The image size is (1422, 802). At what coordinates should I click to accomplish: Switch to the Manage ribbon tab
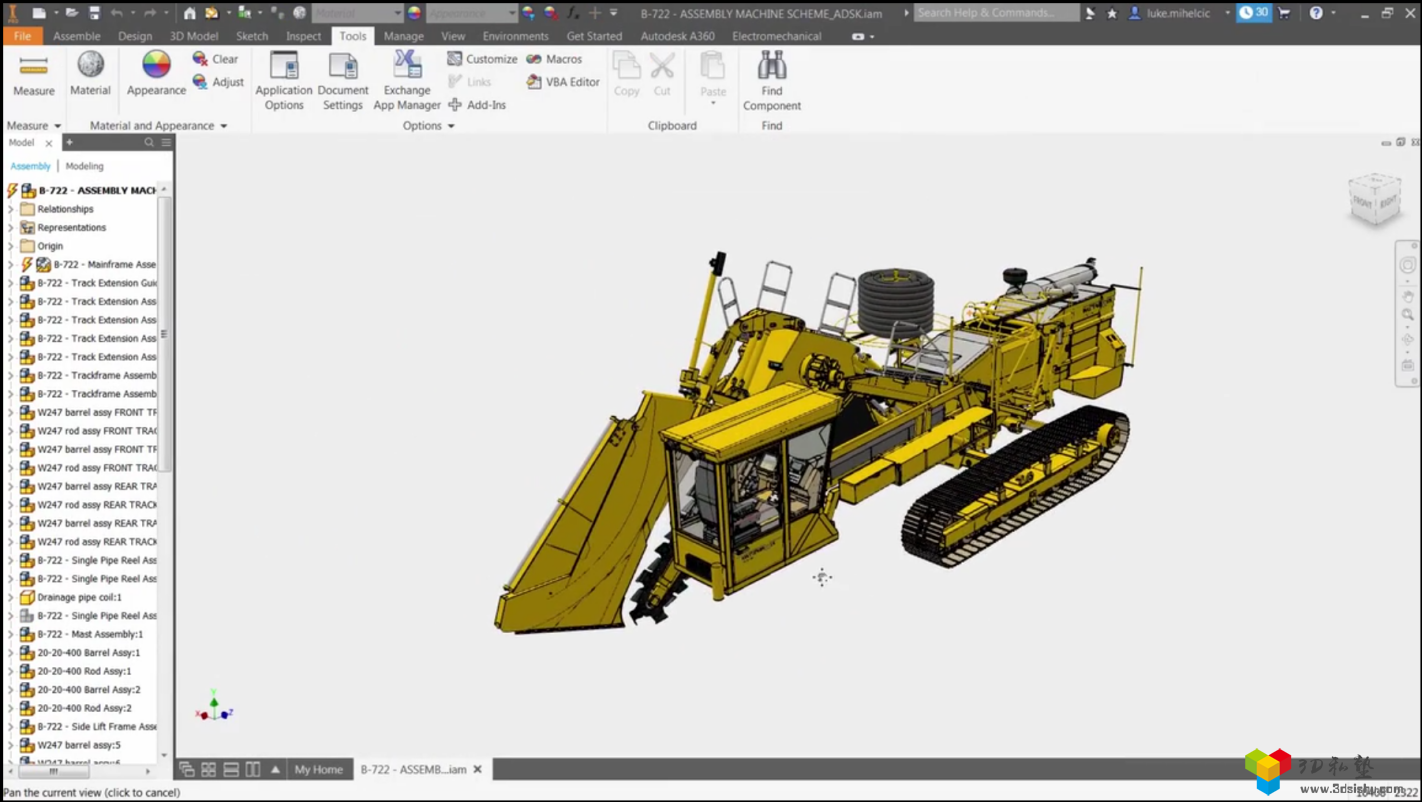403,35
